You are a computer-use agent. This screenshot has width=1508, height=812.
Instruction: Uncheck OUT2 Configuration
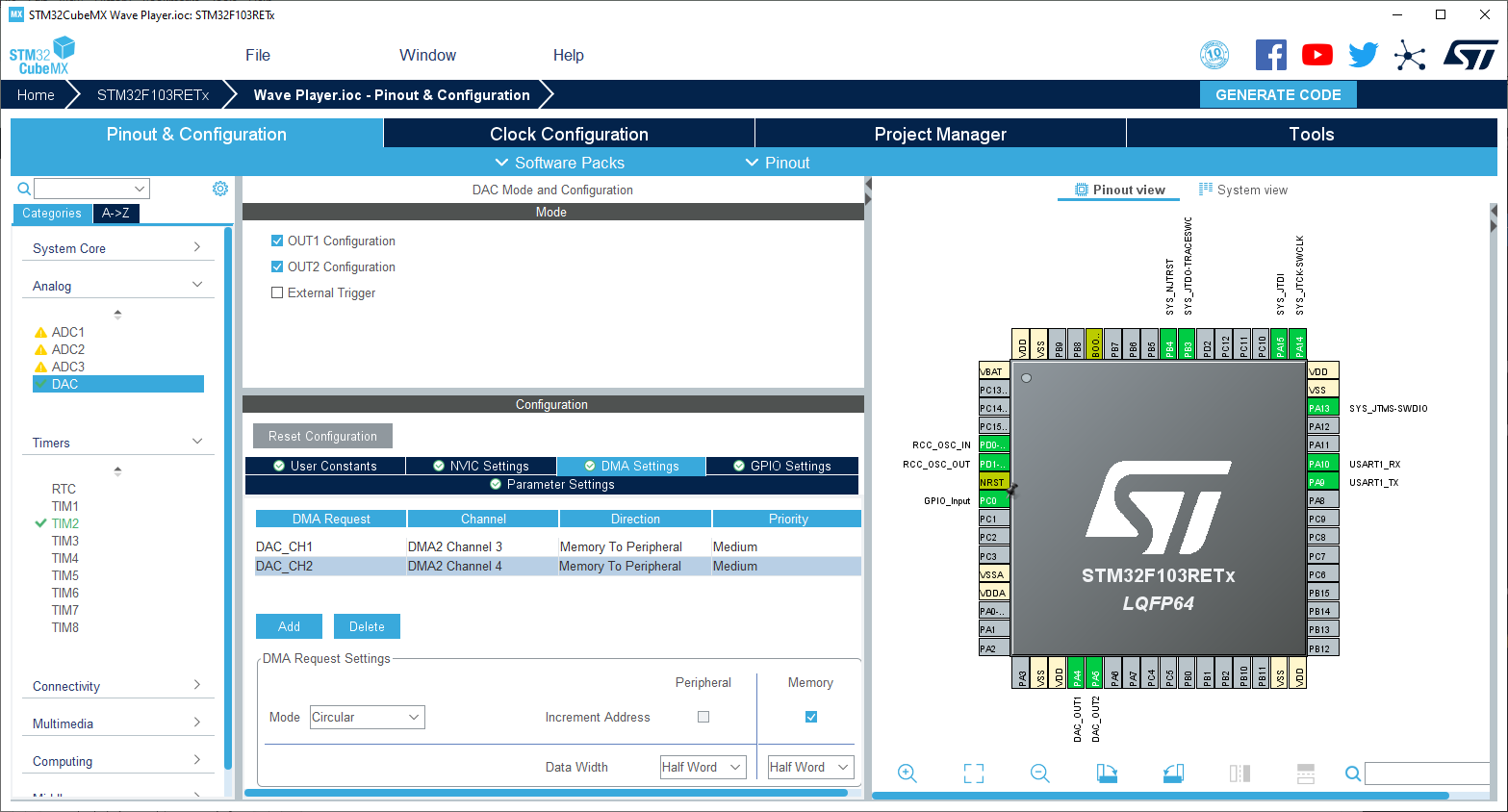tap(277, 266)
